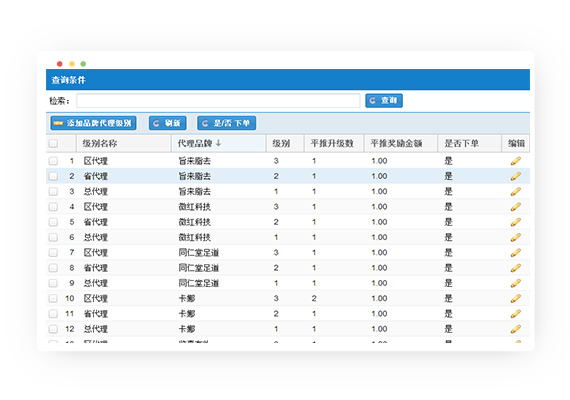Select the row 11 checkbox

[53, 313]
